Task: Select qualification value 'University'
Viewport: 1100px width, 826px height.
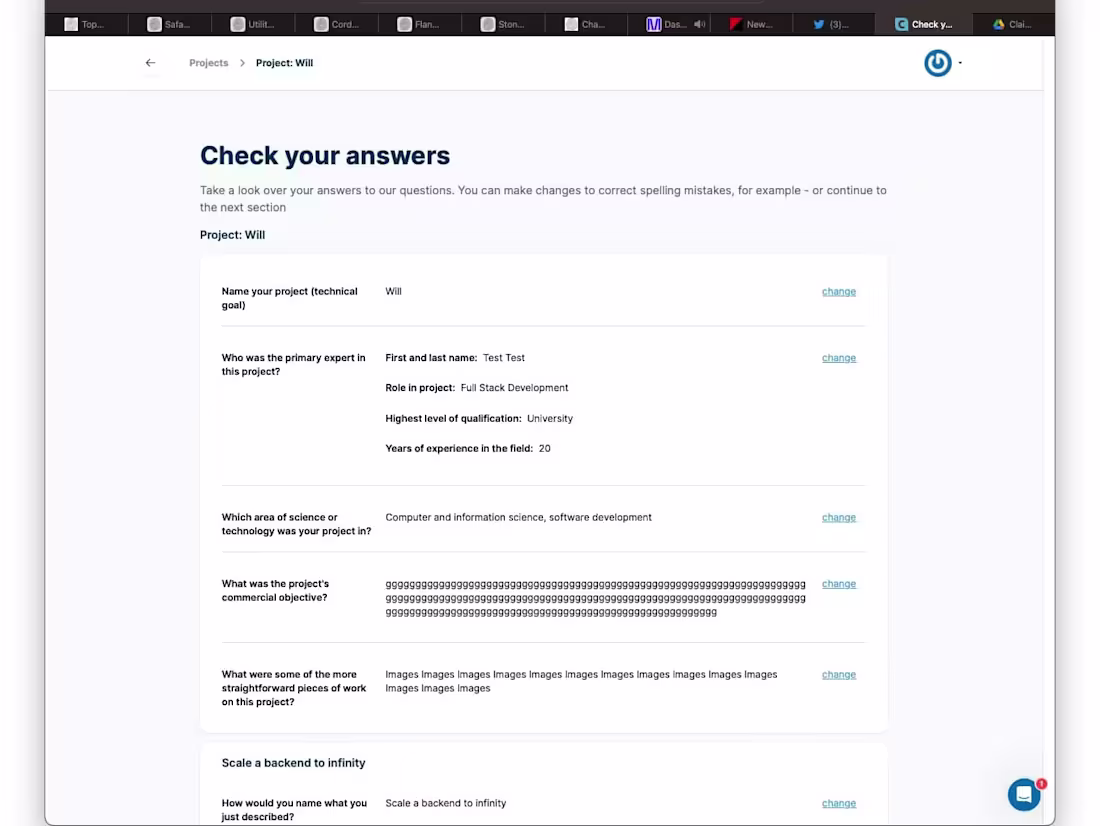Action: [x=549, y=418]
